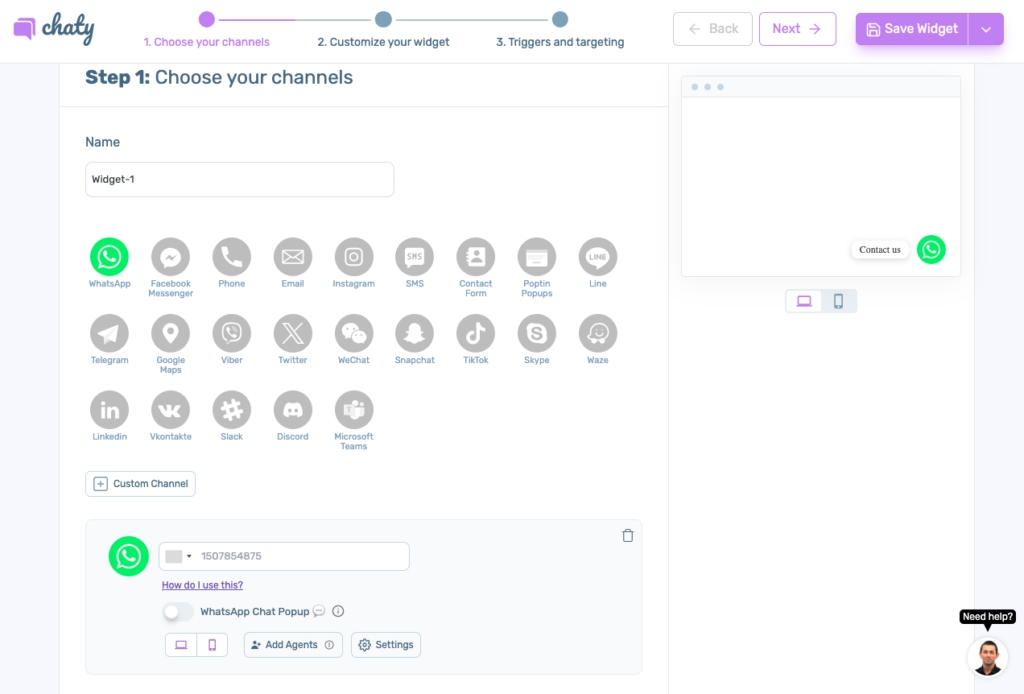
Task: Add the Line channel
Action: click(x=598, y=257)
